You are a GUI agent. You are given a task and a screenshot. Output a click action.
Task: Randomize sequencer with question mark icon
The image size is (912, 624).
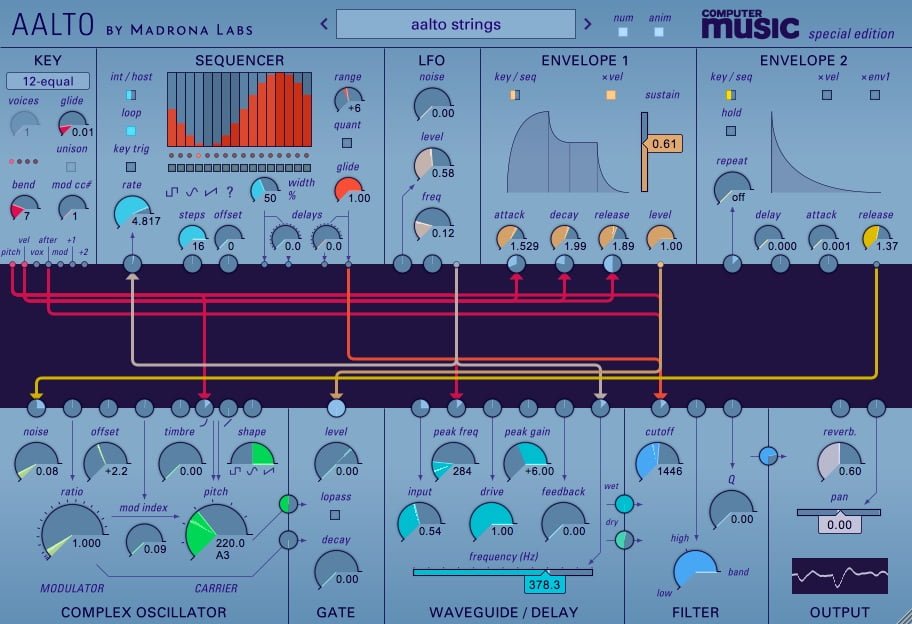coord(230,191)
